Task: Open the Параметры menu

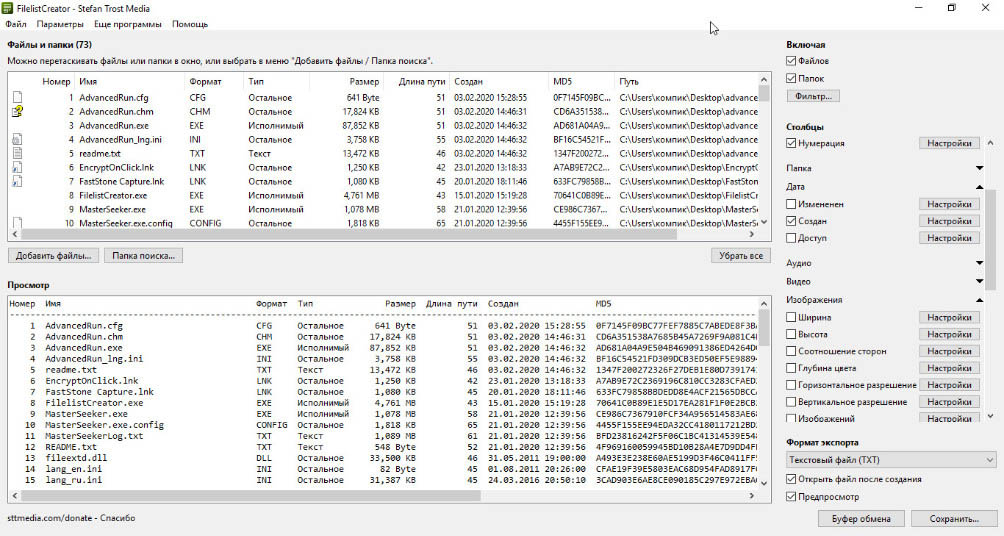Action: 60,24
